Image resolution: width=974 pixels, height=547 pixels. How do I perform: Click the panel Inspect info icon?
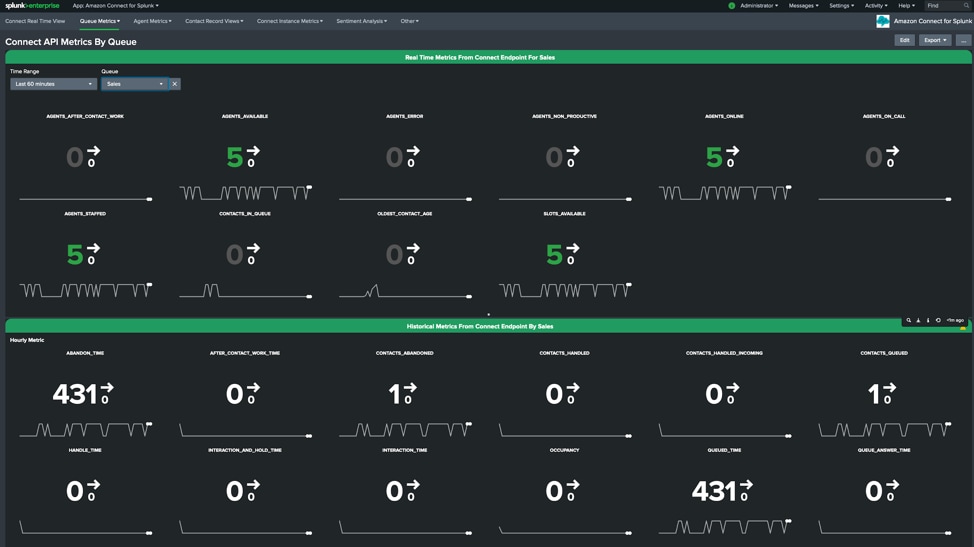point(928,320)
